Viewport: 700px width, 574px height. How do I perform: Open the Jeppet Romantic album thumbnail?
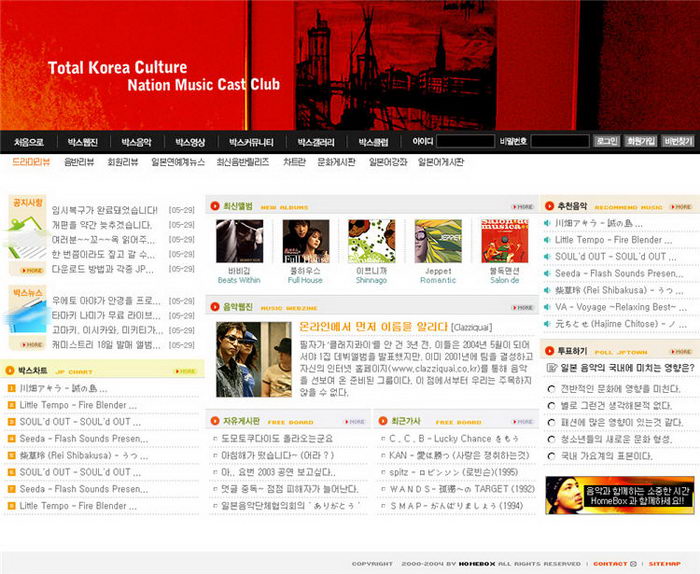(x=437, y=241)
